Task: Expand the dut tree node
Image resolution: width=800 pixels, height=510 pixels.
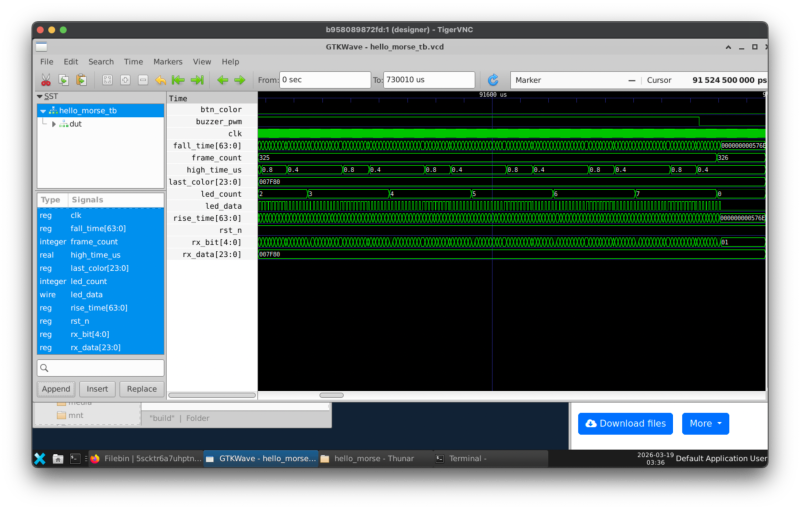Action: [x=54, y=124]
